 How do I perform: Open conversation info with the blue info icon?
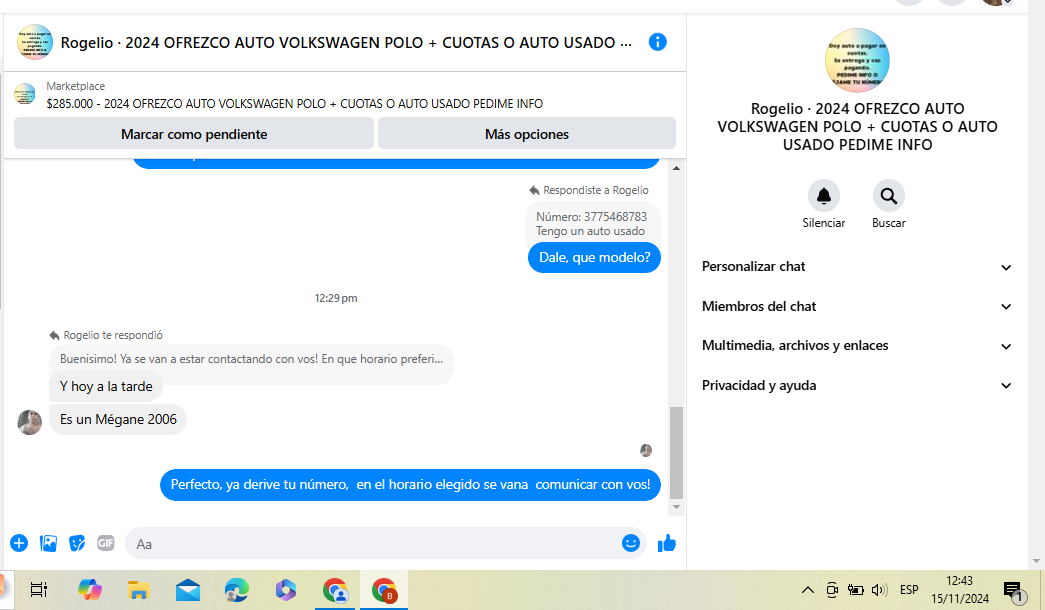pos(657,42)
